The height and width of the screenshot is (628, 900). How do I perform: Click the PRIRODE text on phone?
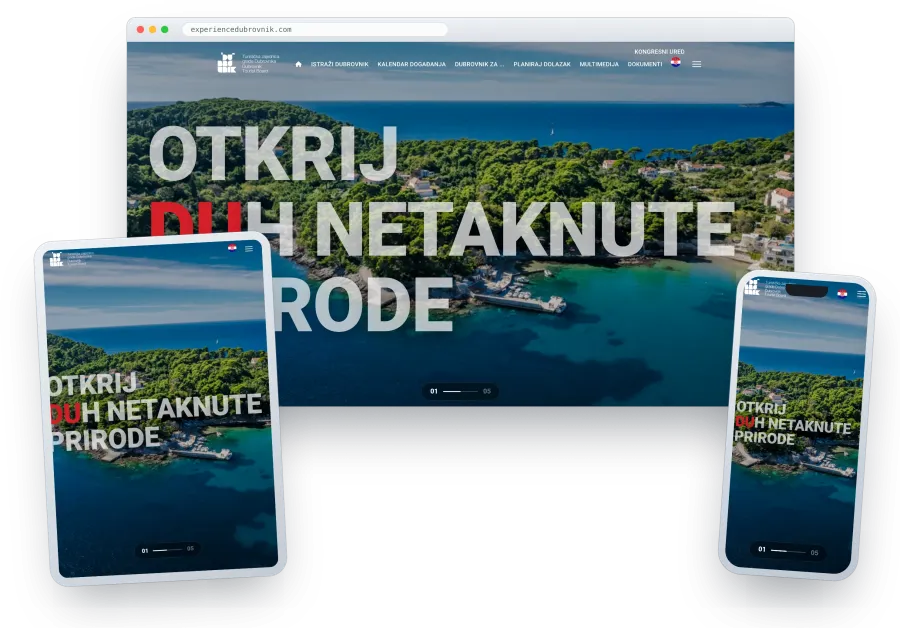765,437
